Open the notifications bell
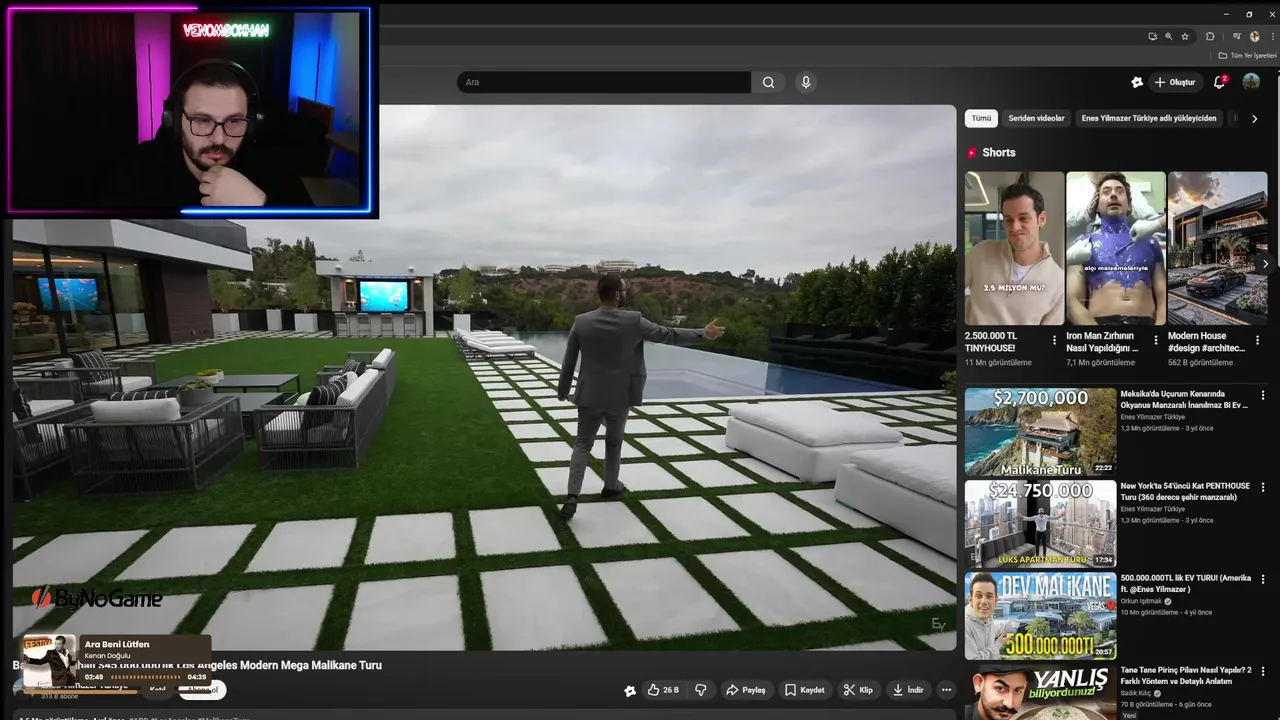 click(1219, 82)
